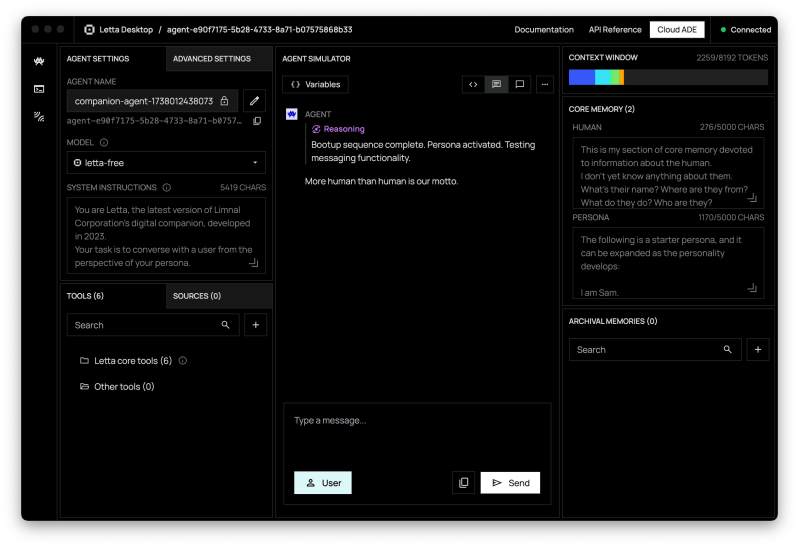The width and height of the screenshot is (799, 547).
Task: Click the Connected status indicator
Action: click(x=745, y=30)
